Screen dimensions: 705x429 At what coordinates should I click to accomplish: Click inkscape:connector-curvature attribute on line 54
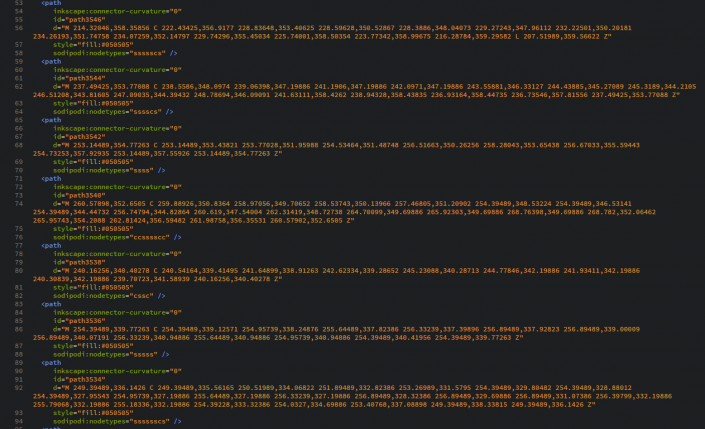(117, 11)
